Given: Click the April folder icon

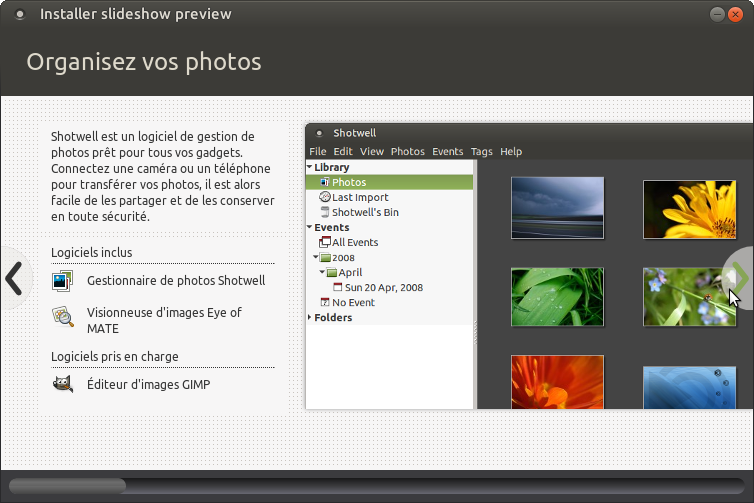Looking at the screenshot, I should [331, 273].
